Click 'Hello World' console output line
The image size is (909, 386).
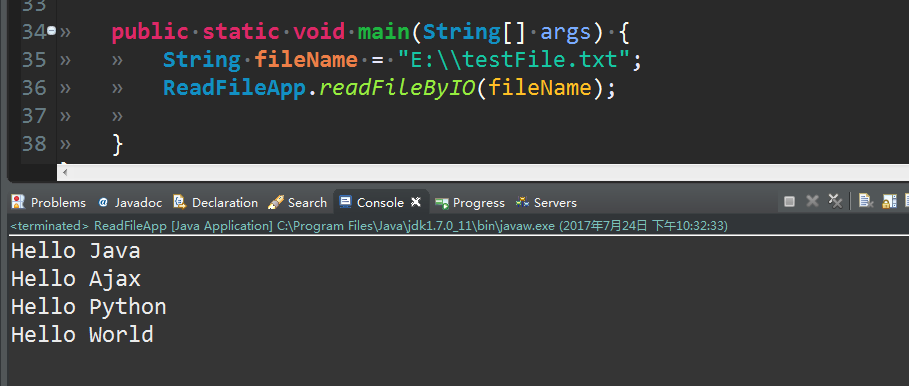82,334
